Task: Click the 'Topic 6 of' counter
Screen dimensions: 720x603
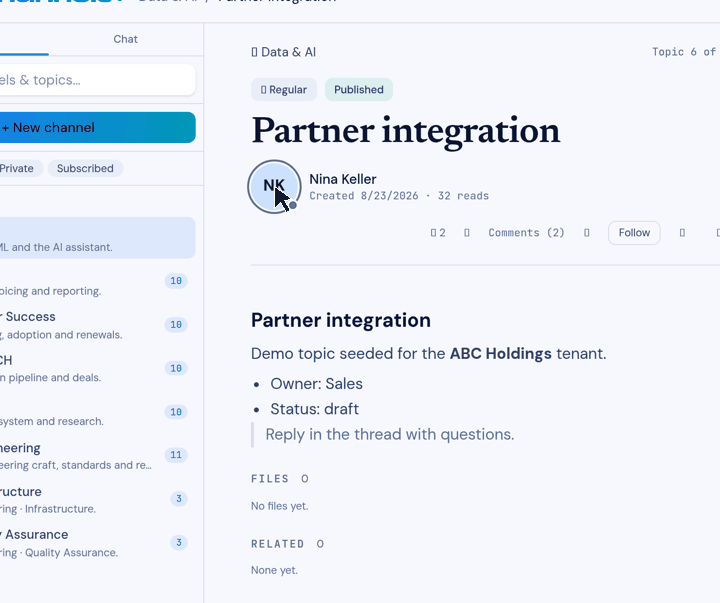Action: pos(684,52)
